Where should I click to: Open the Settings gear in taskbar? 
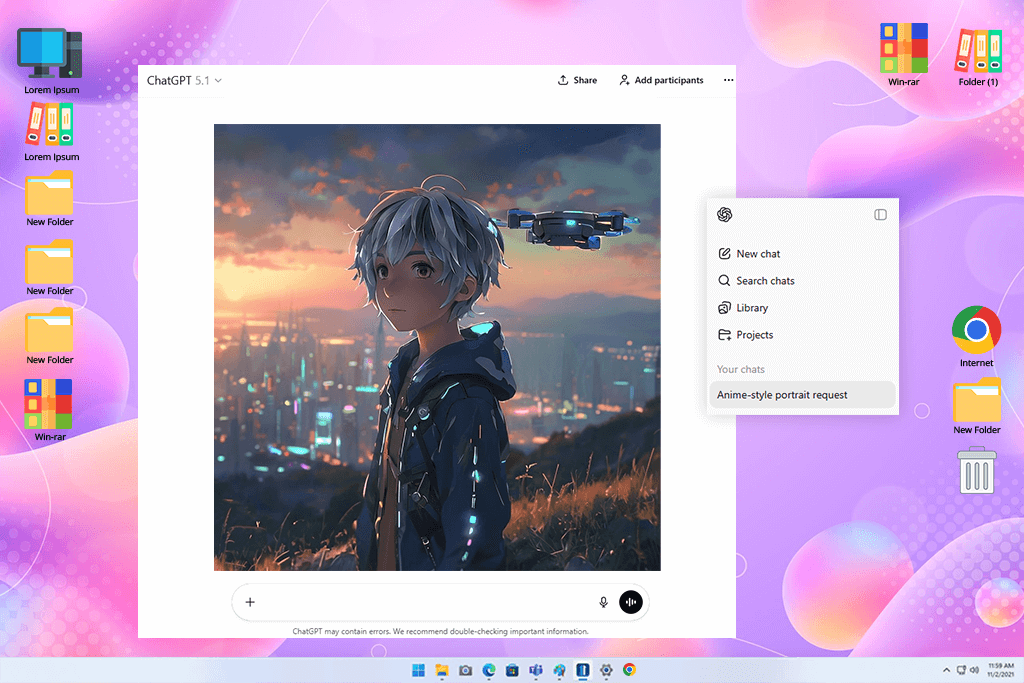(607, 671)
